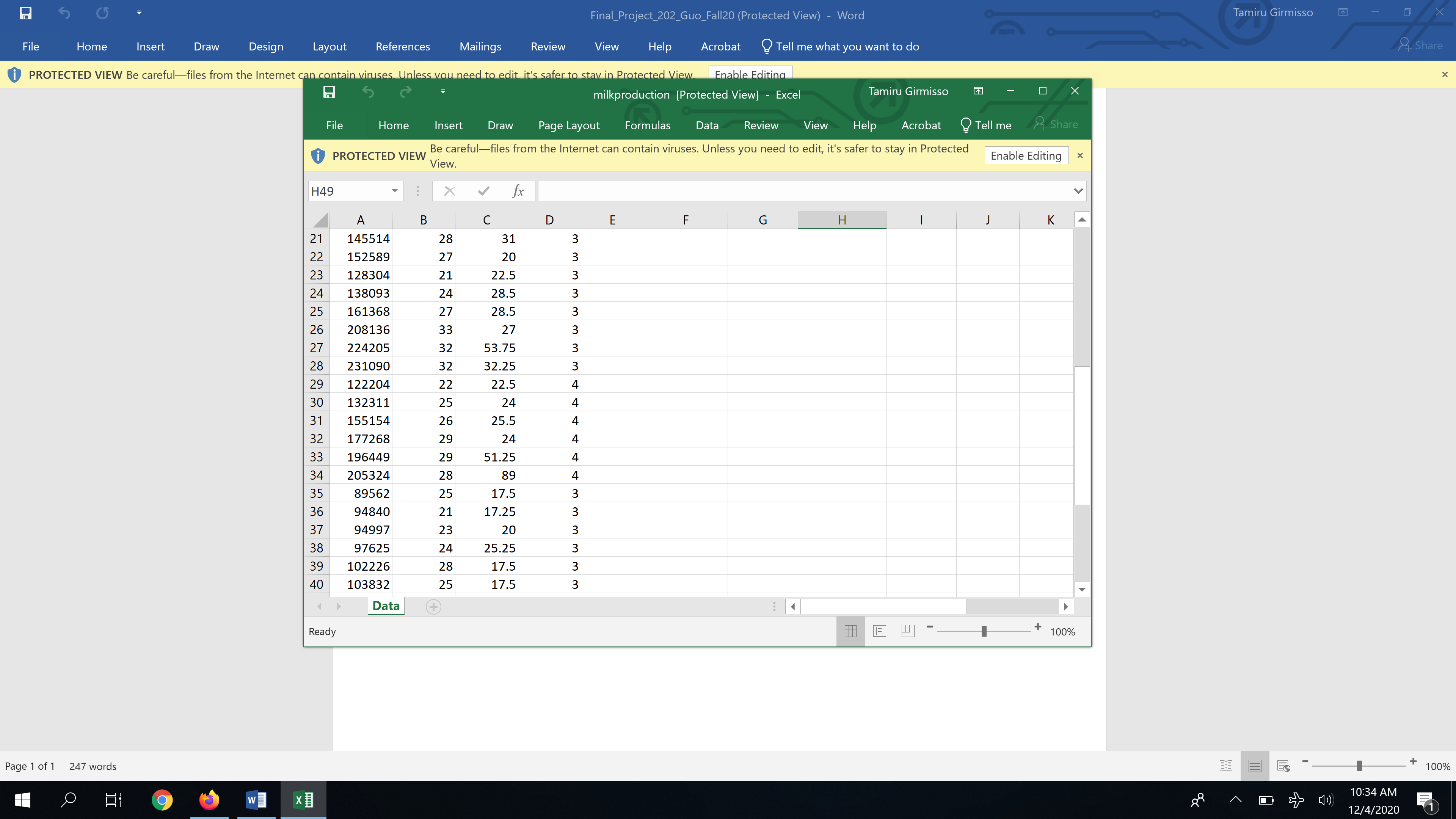Expand the Name Box dropdown arrow
The height and width of the screenshot is (819, 1456).
point(394,191)
